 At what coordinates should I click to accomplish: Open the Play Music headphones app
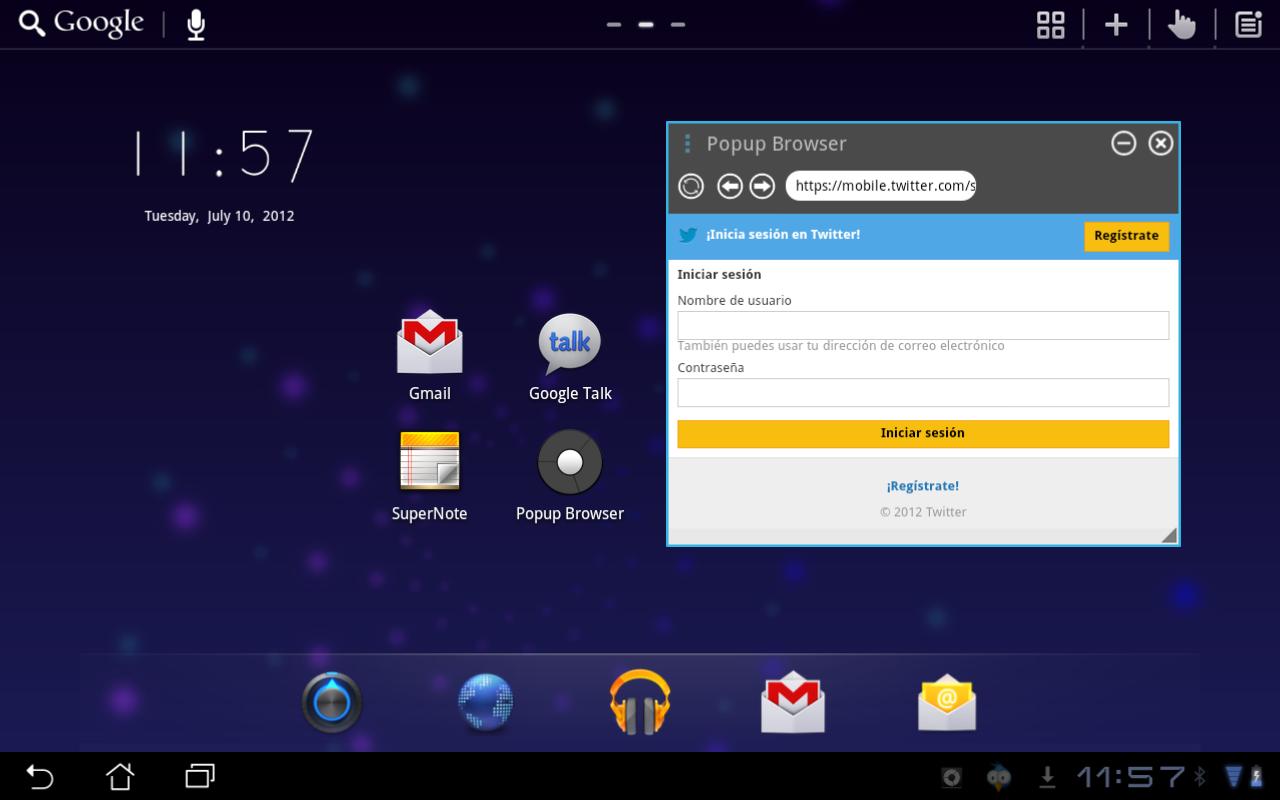click(x=640, y=702)
